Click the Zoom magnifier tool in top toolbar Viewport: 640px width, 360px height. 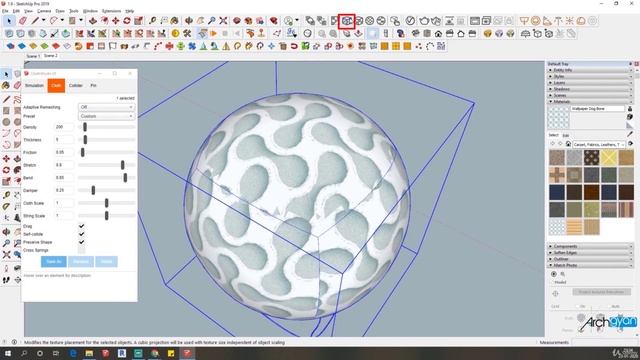pos(211,20)
